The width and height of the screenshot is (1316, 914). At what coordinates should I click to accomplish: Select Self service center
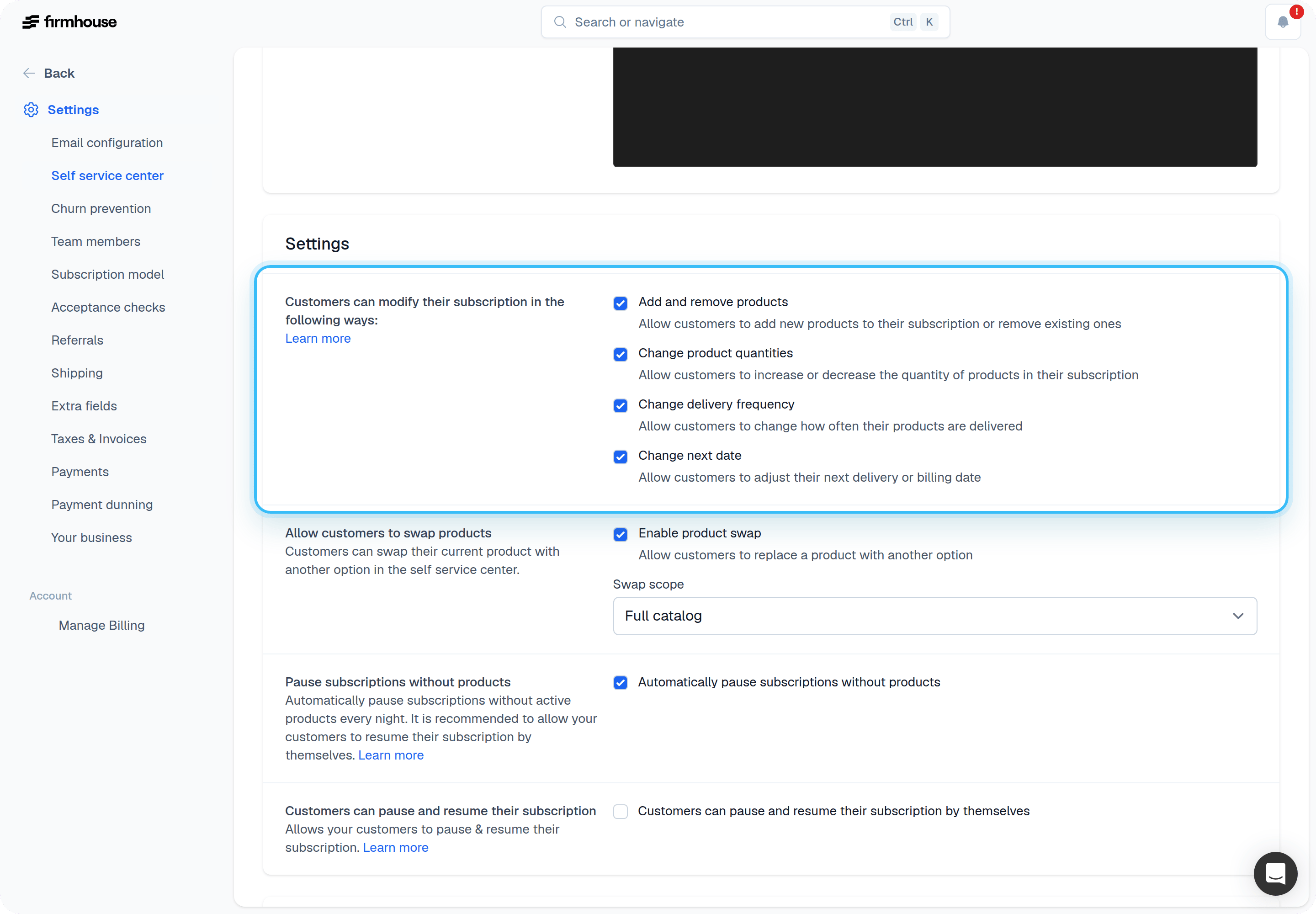(x=107, y=175)
